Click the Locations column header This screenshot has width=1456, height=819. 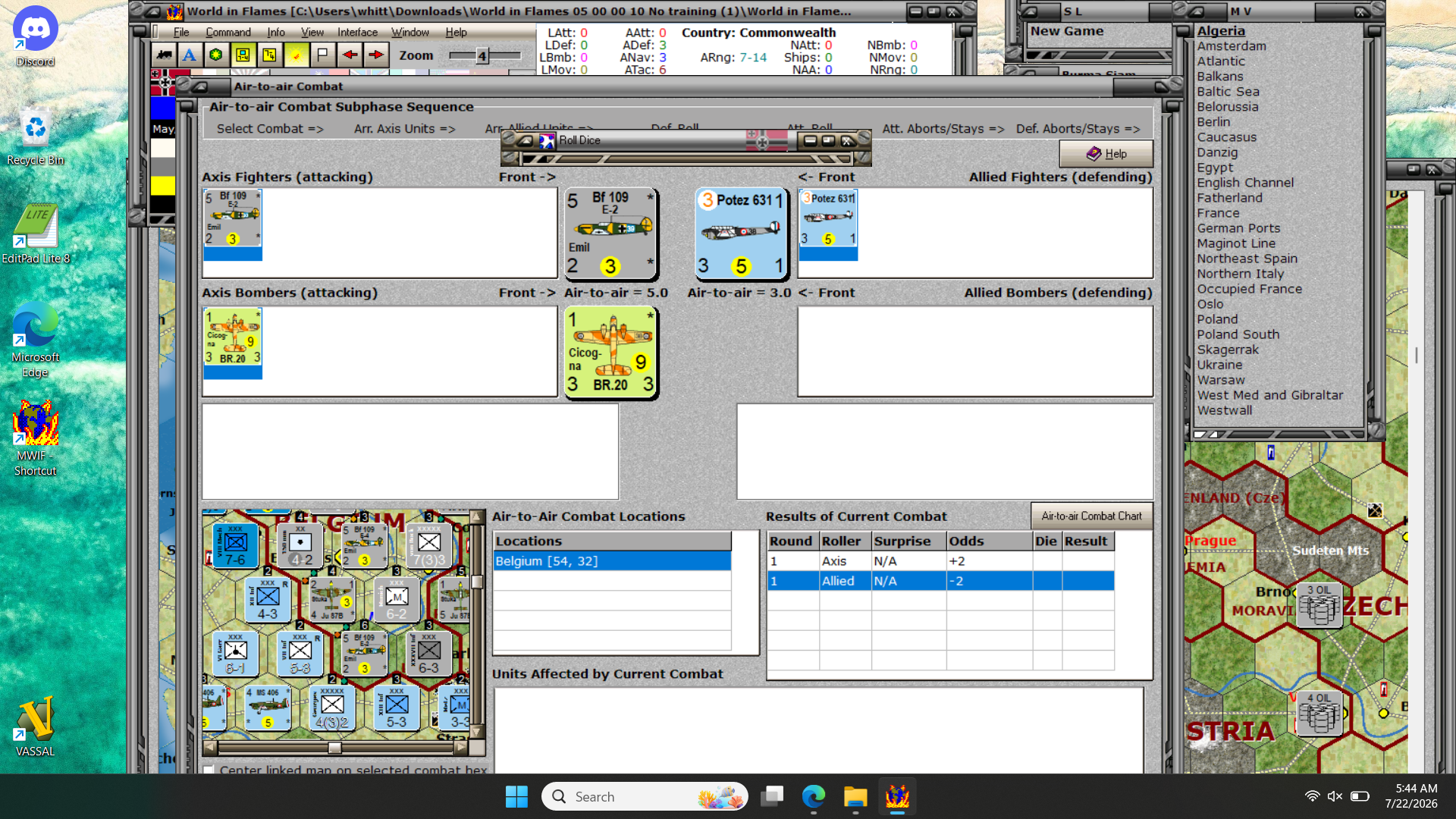612,541
